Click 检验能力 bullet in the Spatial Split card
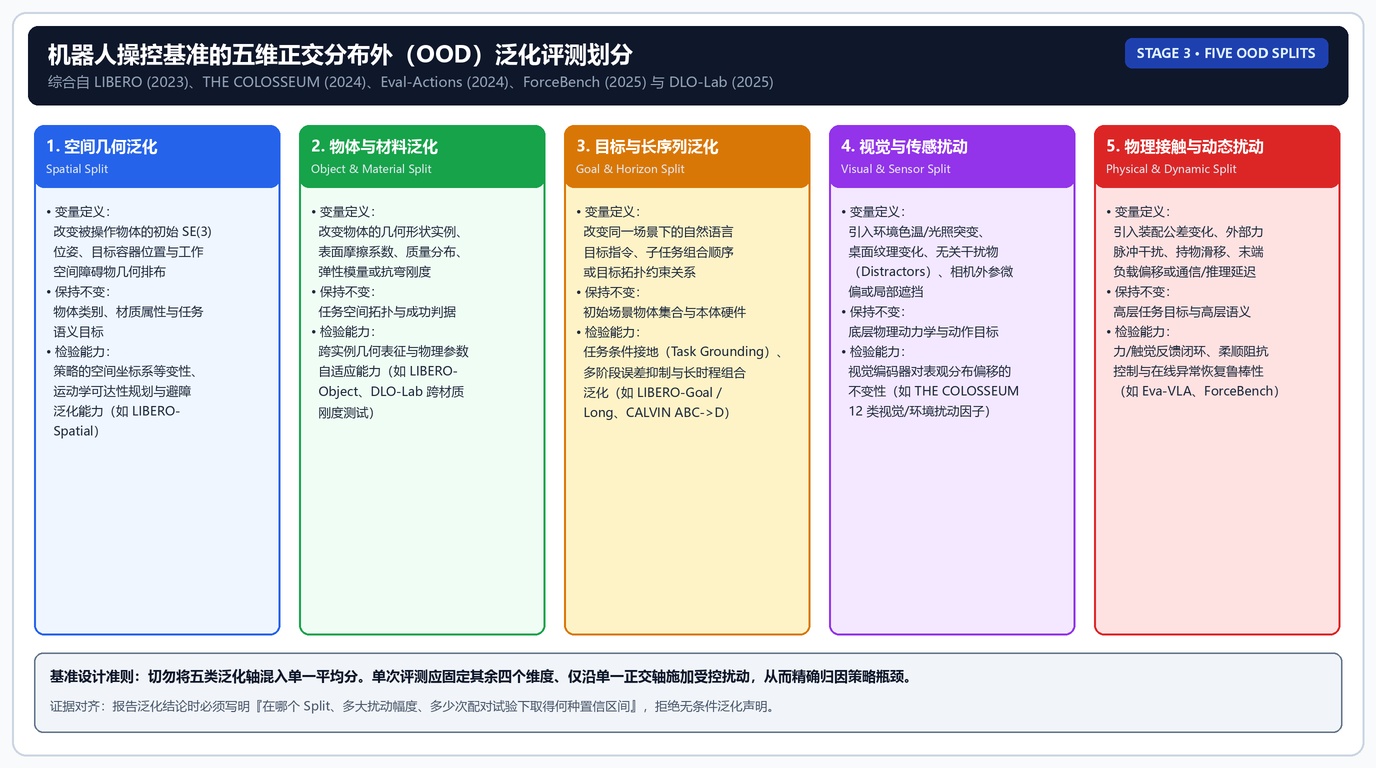Screen dimensions: 1376x768 tap(78, 352)
